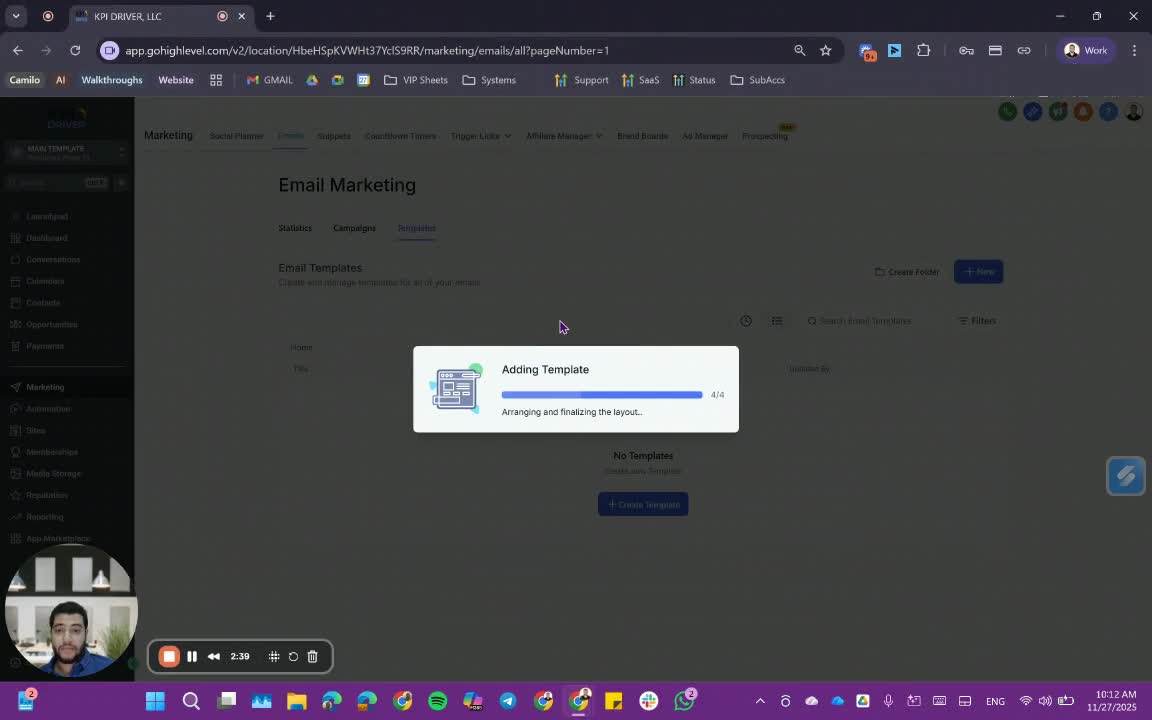Viewport: 1152px width, 720px height.
Task: Restart the recording
Action: point(293,657)
